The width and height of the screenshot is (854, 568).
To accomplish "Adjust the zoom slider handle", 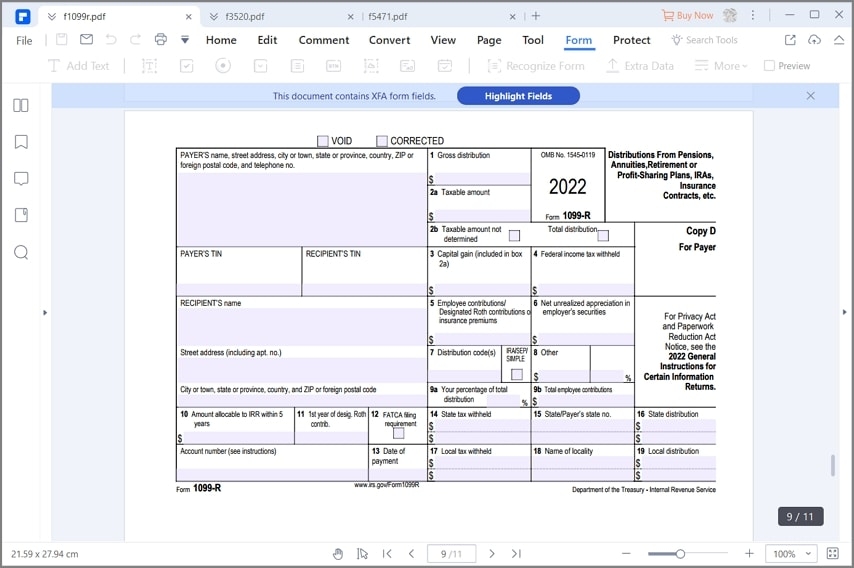I will click(680, 553).
